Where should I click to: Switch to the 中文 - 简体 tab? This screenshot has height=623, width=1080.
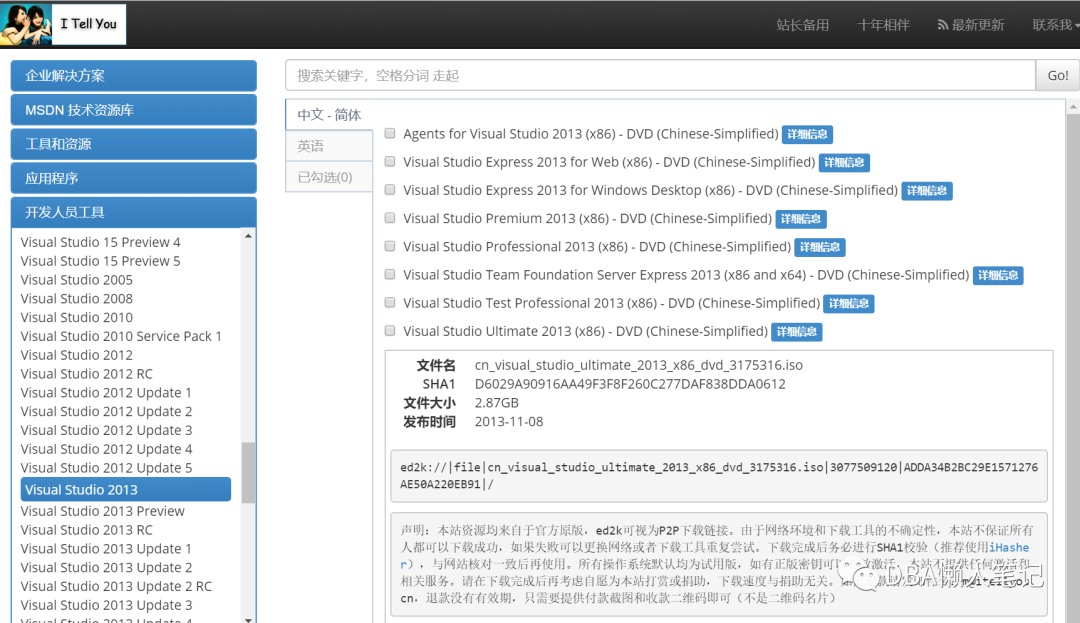(x=329, y=115)
